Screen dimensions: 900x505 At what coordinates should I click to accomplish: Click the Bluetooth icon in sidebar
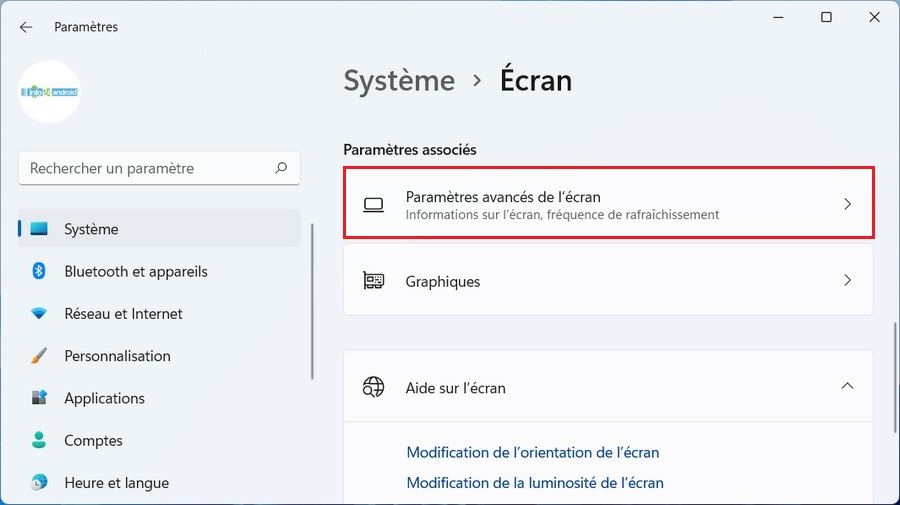(x=40, y=271)
